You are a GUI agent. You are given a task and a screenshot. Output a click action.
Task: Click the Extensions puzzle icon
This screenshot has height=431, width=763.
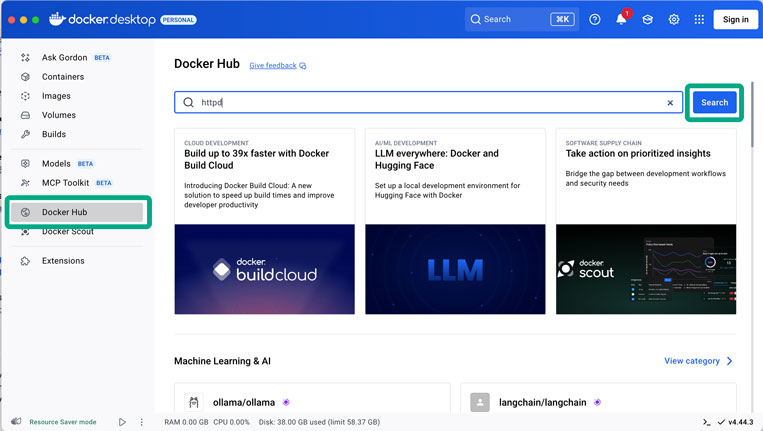tap(25, 261)
